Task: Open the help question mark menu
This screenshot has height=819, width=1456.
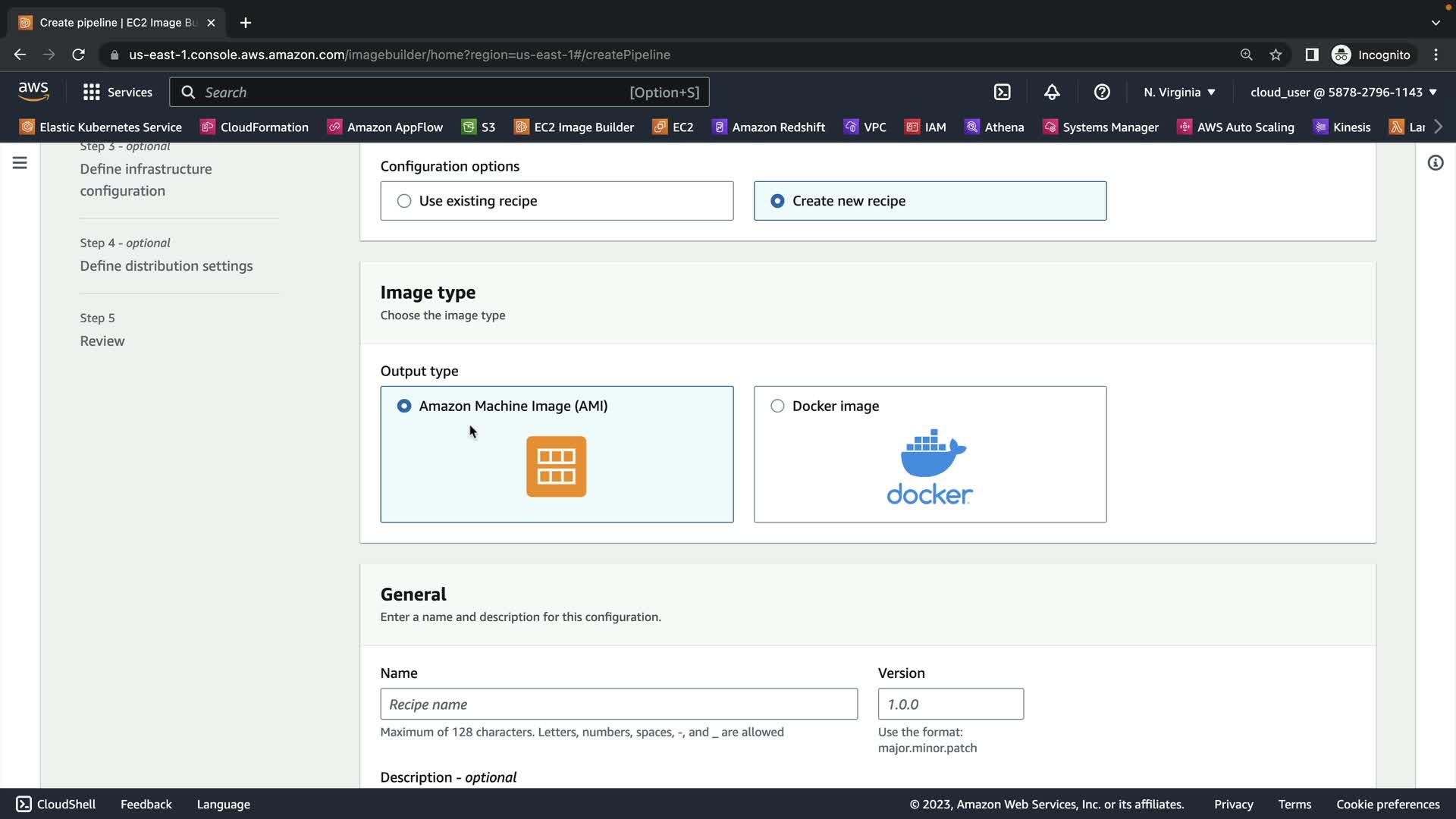Action: pyautogui.click(x=1102, y=92)
